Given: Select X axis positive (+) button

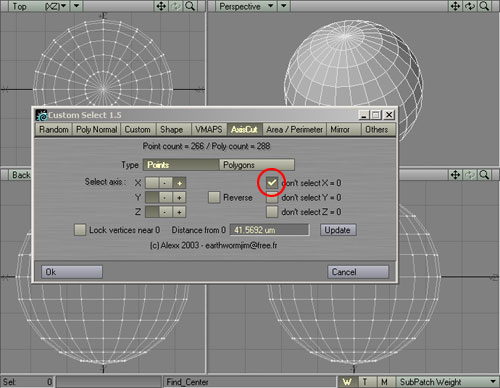Looking at the screenshot, I should [x=179, y=183].
